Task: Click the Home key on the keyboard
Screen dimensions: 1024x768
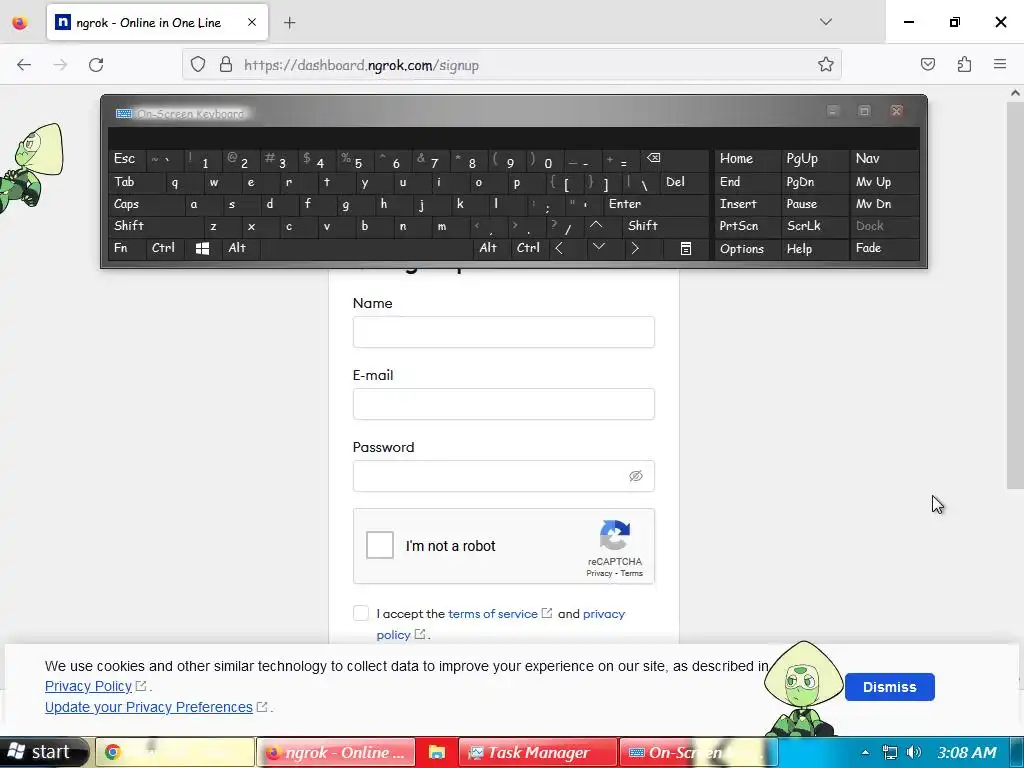Action: pyautogui.click(x=747, y=159)
